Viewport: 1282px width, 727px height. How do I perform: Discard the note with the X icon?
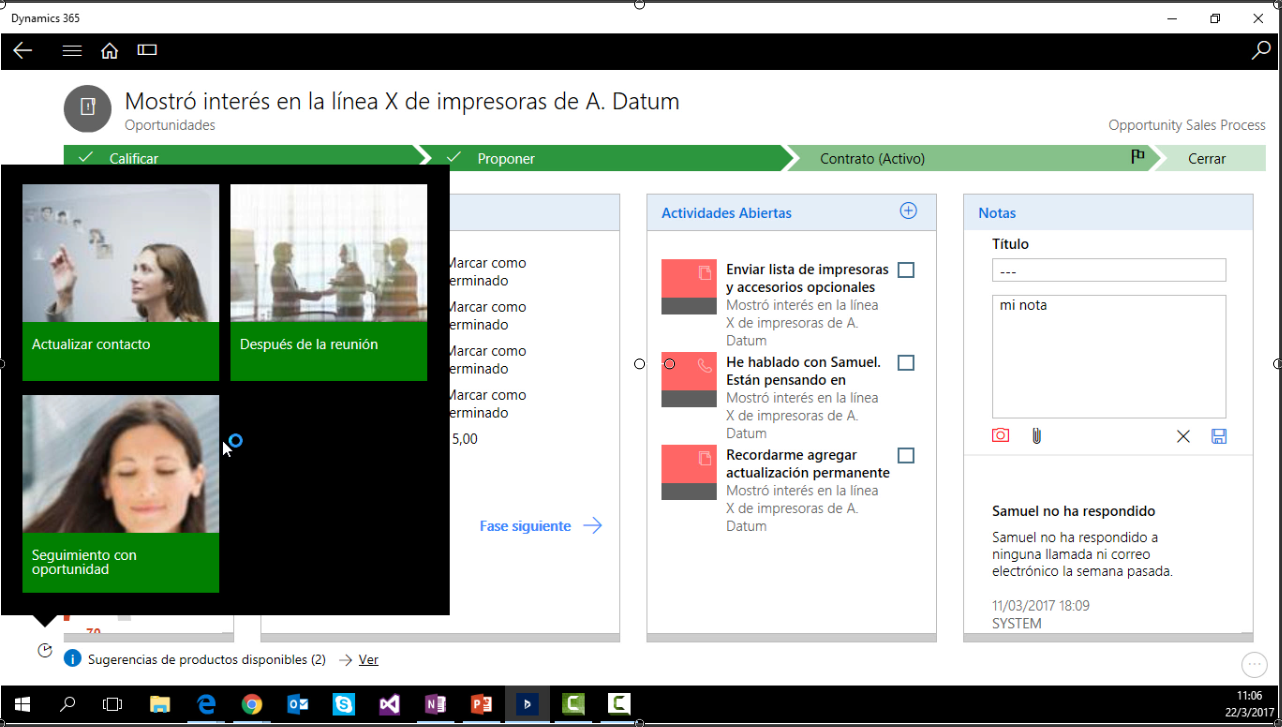coord(1183,436)
